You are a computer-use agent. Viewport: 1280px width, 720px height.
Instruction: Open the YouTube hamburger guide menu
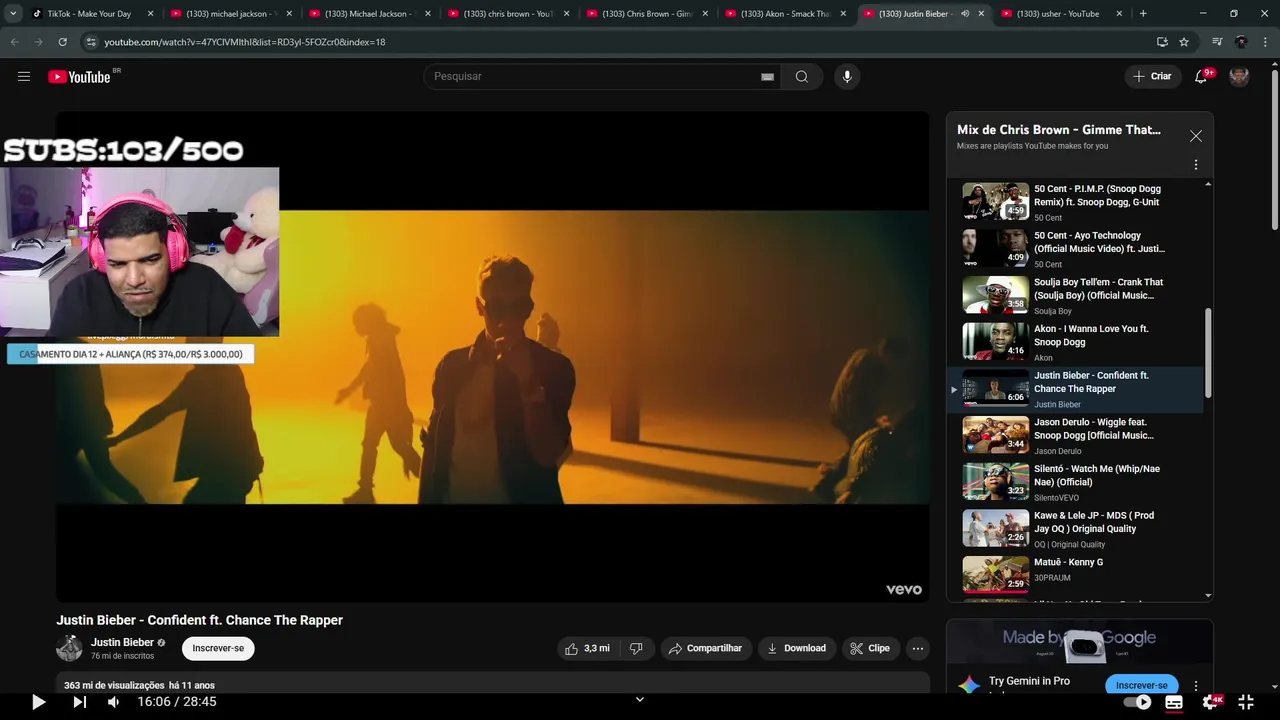click(x=24, y=77)
